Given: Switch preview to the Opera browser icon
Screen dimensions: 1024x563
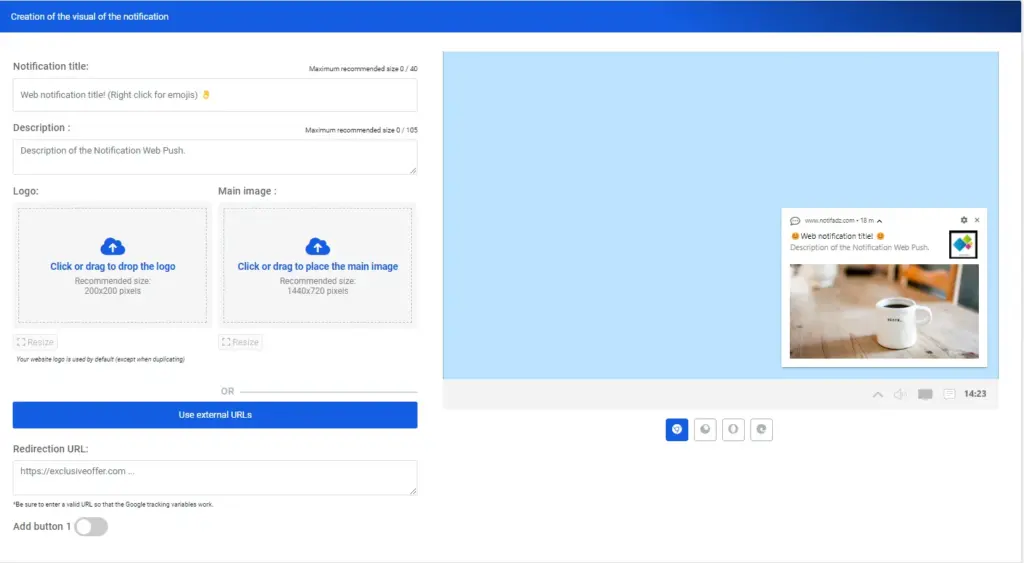Looking at the screenshot, I should pyautogui.click(x=733, y=430).
